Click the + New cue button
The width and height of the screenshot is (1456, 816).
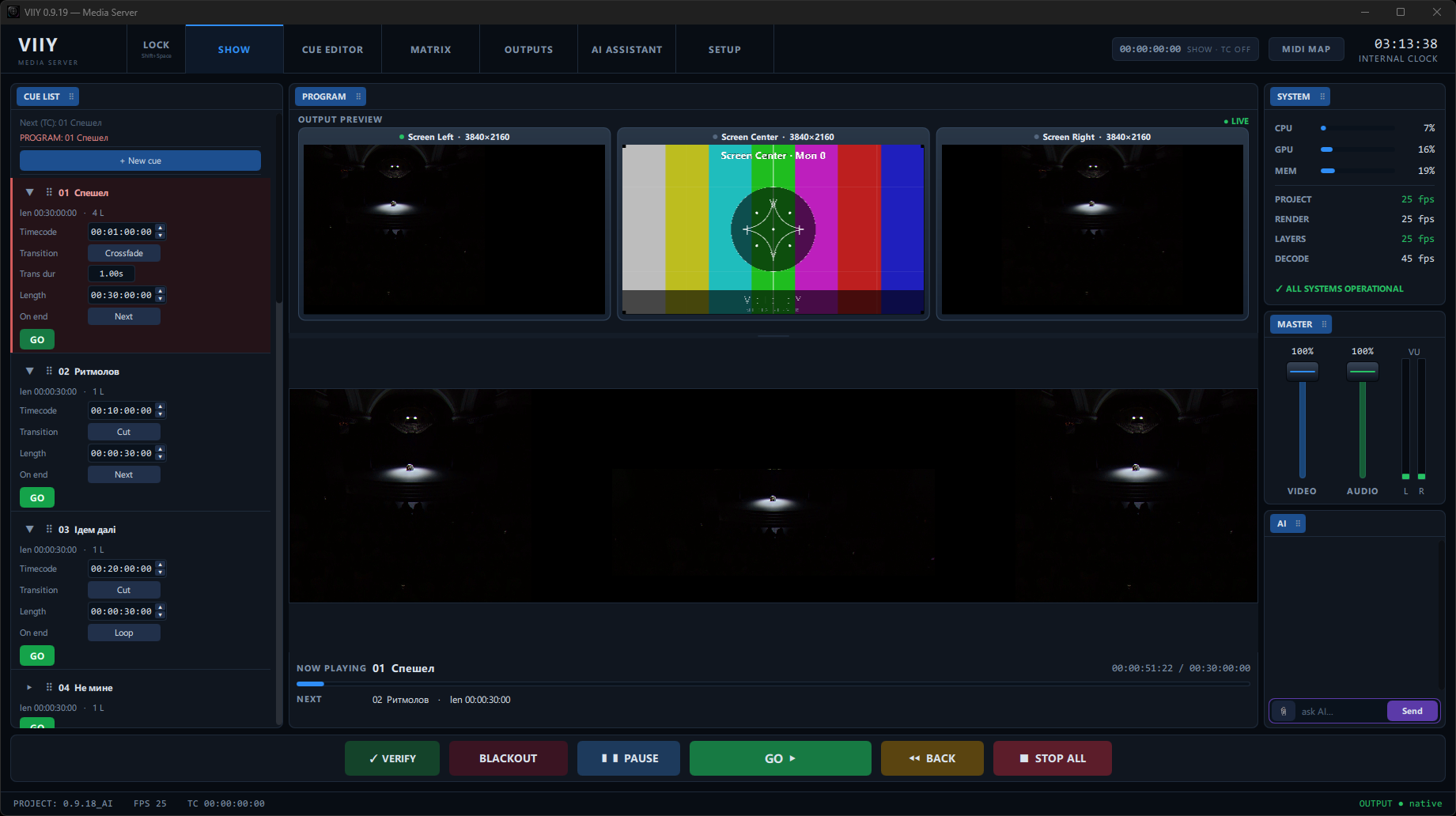tap(140, 161)
